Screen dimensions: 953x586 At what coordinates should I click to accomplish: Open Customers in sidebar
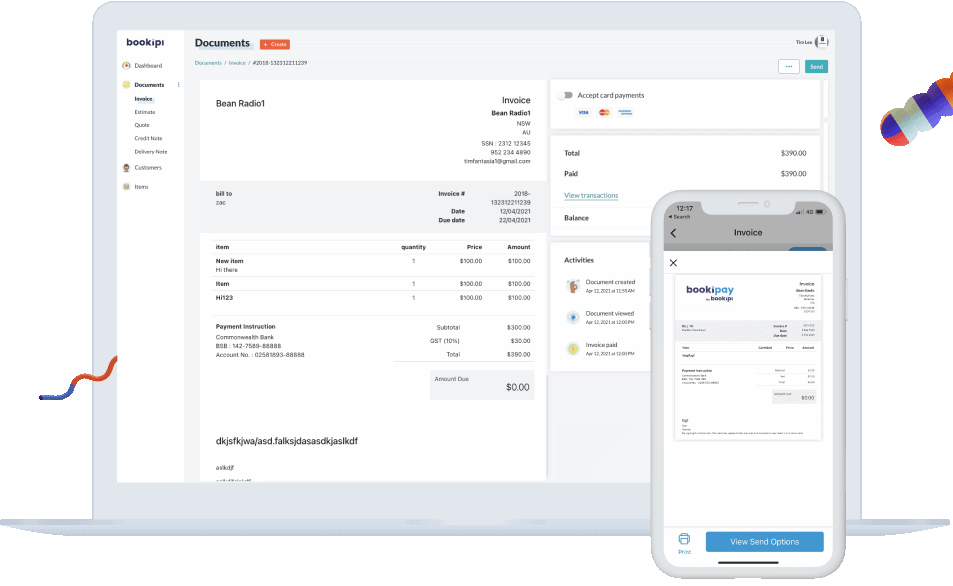click(148, 168)
